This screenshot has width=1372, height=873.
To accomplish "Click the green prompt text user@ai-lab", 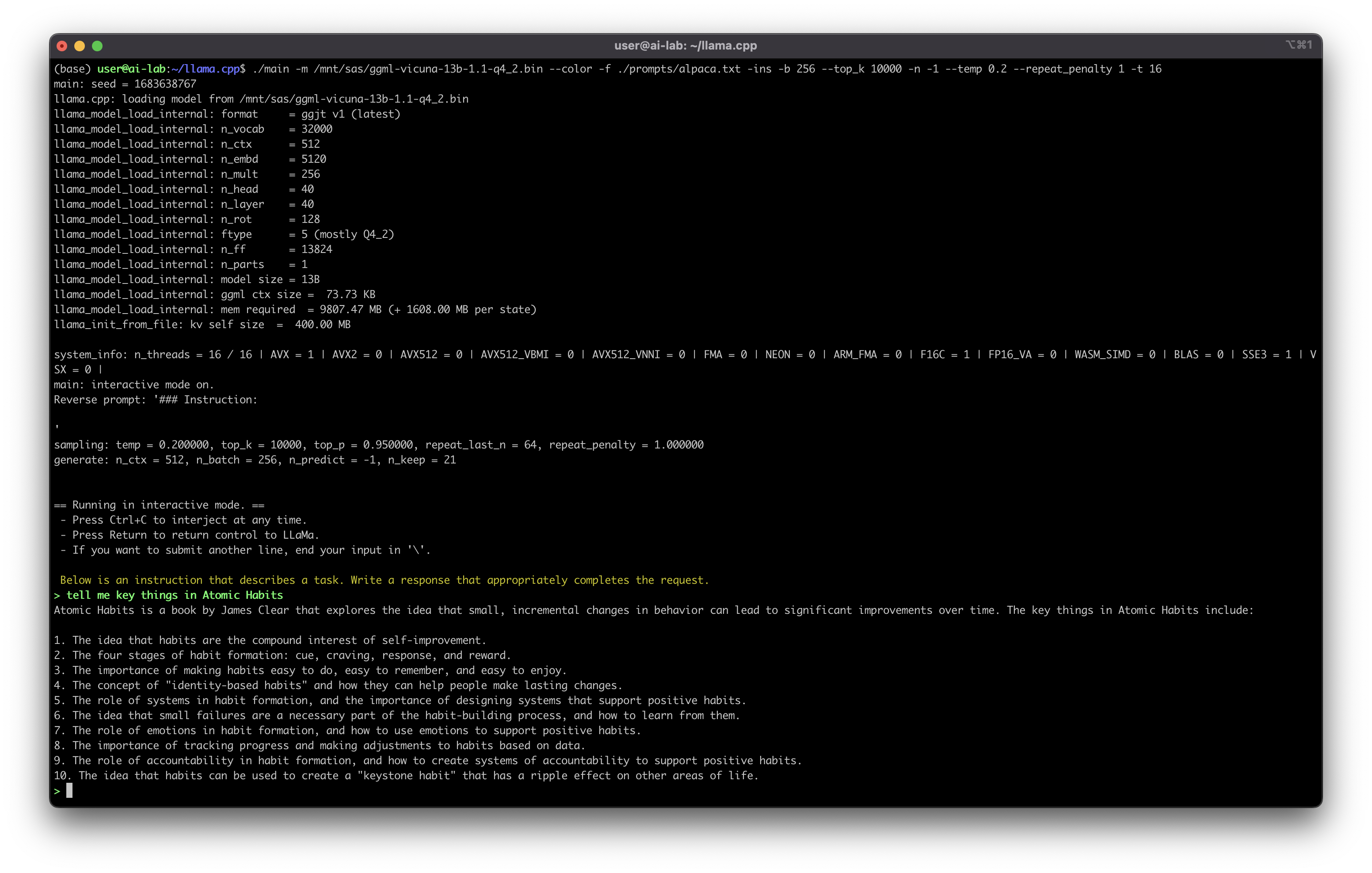I will (x=132, y=69).
